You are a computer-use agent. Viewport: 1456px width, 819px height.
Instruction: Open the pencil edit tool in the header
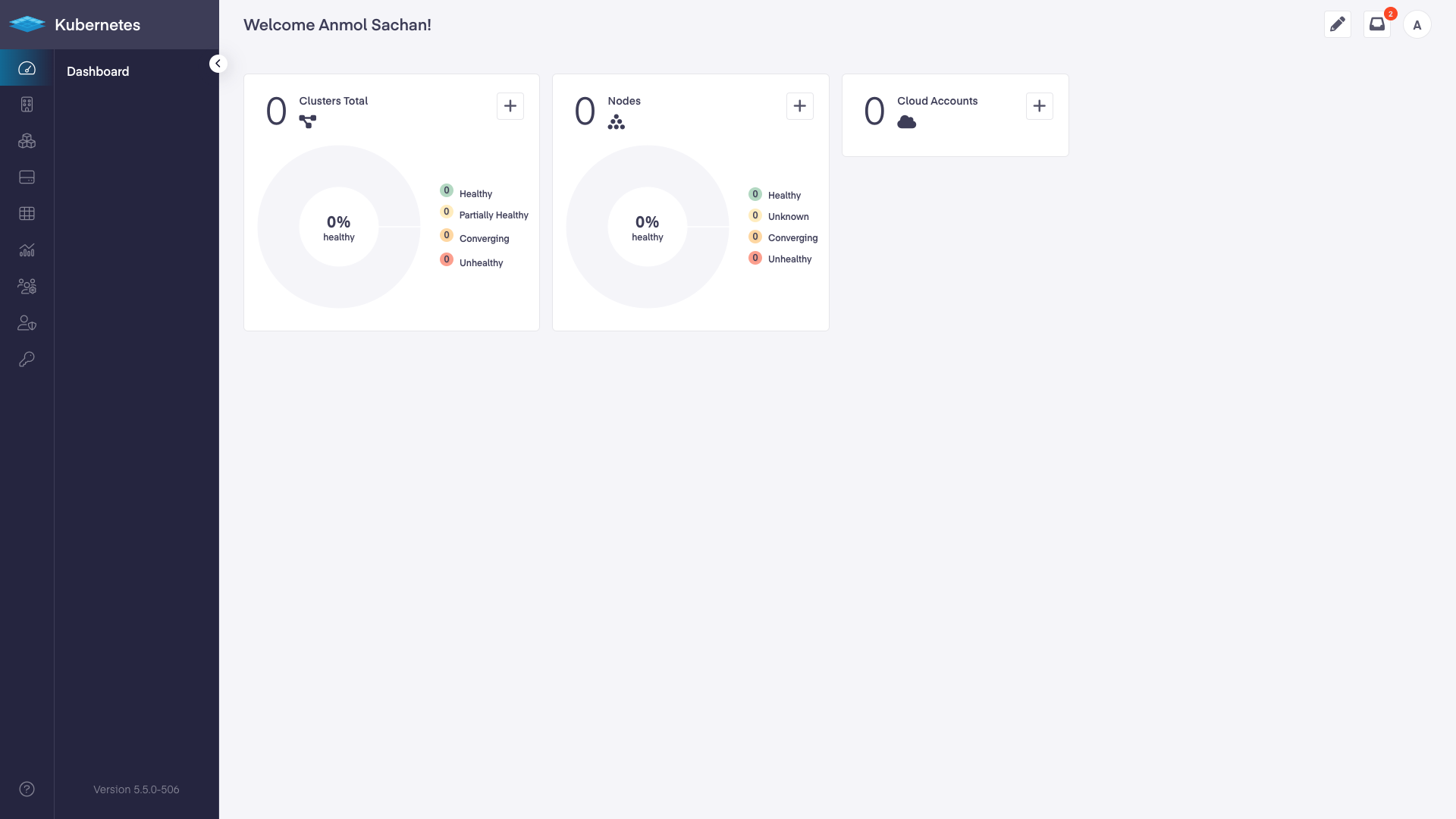(1338, 24)
